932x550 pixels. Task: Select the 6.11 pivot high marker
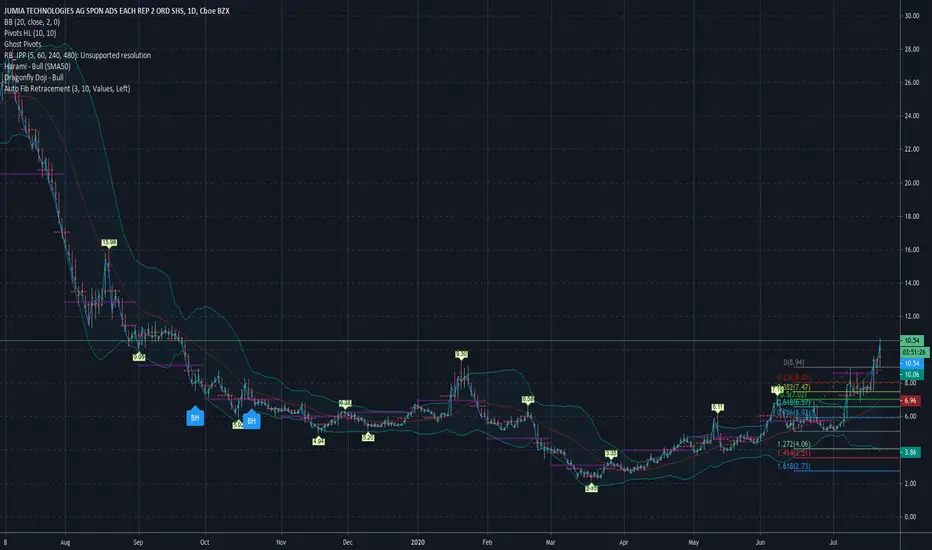point(718,408)
